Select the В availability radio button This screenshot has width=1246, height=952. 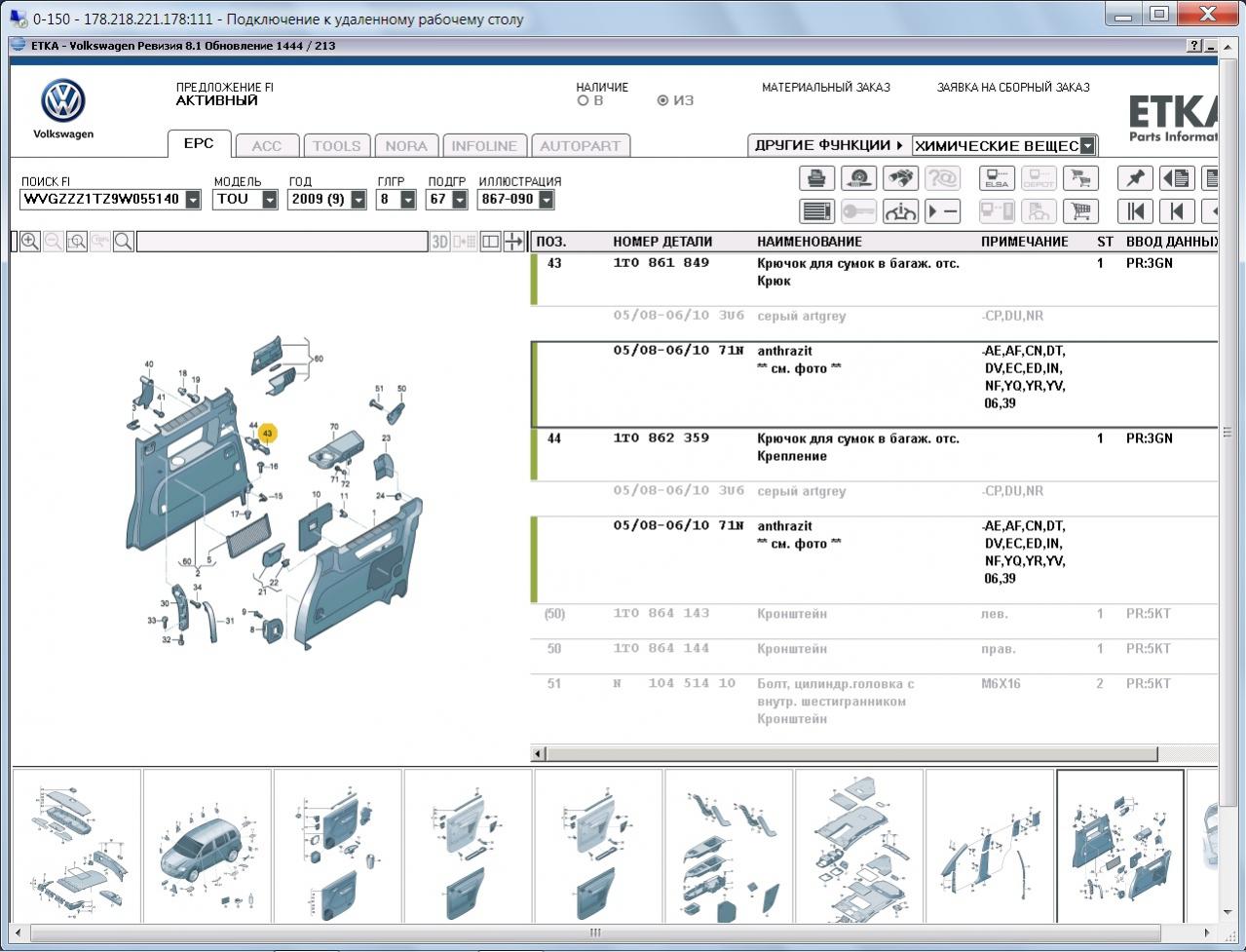(x=583, y=100)
